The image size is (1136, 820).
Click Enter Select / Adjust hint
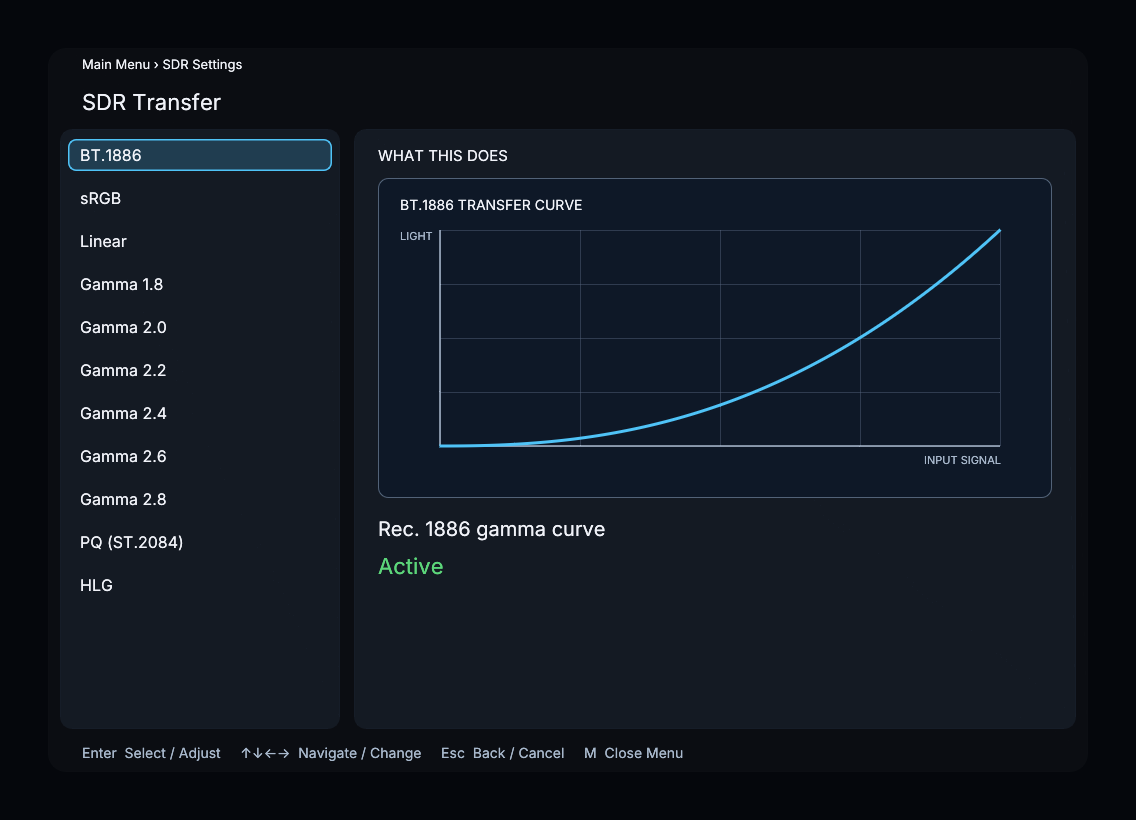[151, 753]
